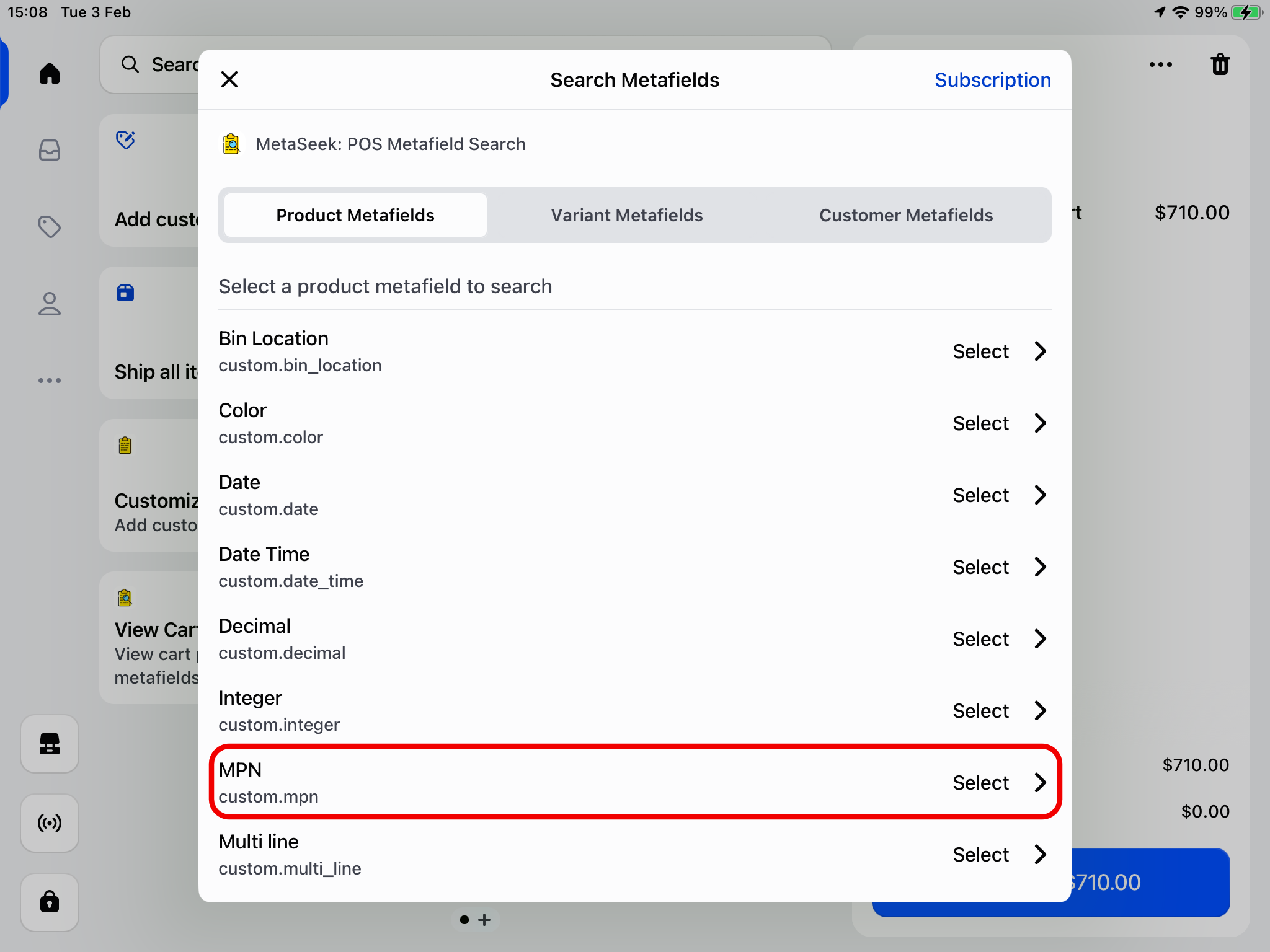Open the customers person icon

(50, 304)
